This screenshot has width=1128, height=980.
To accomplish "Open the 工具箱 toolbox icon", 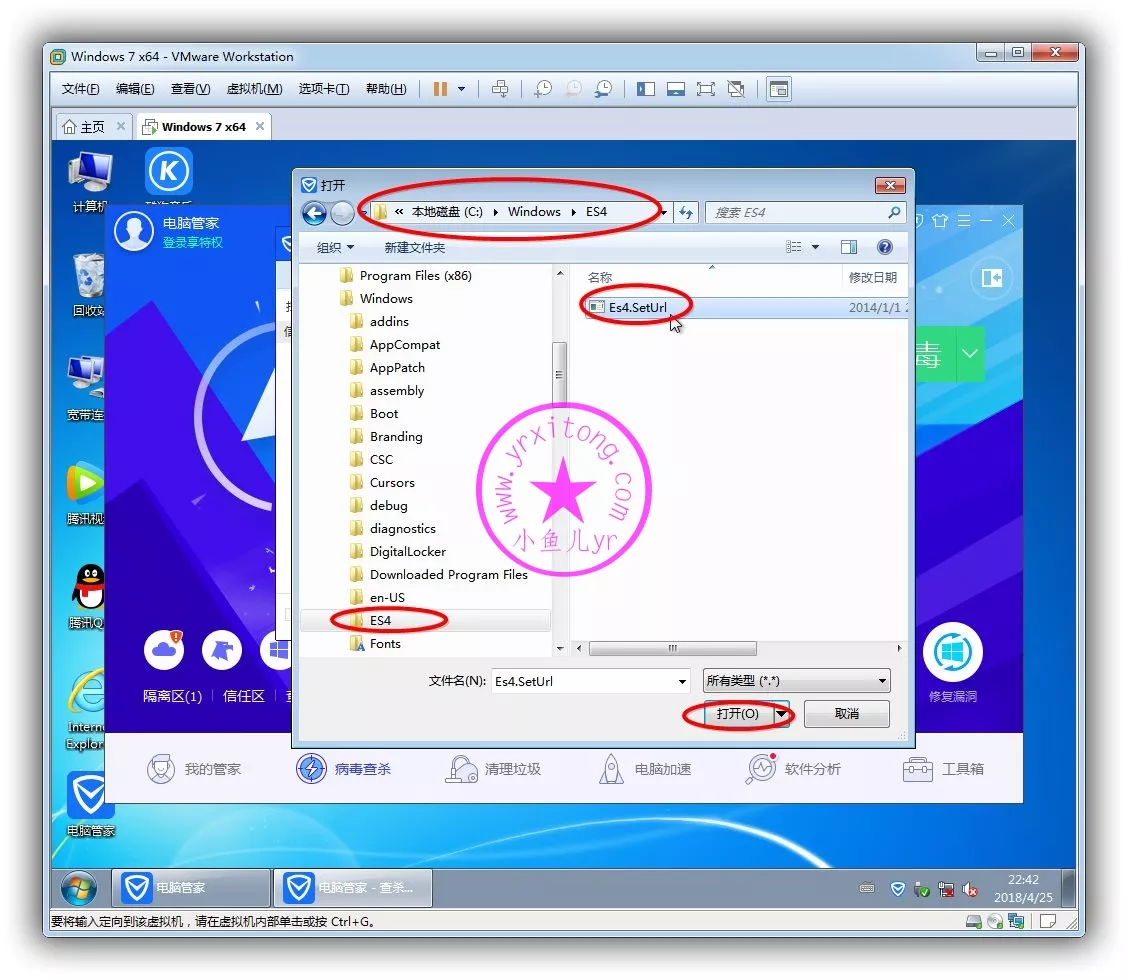I will (917, 769).
